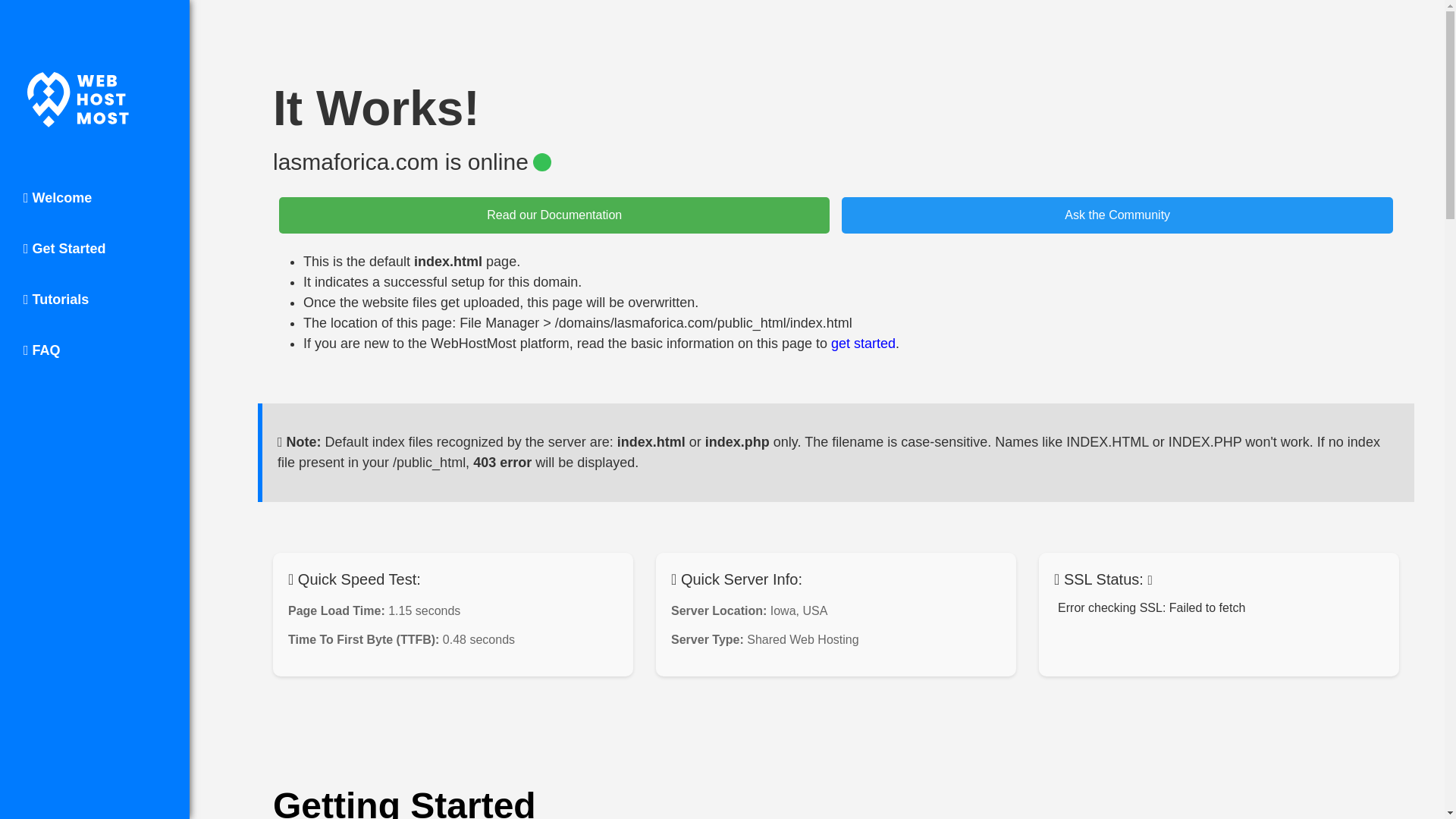Viewport: 1456px width, 819px height.
Task: Click the Page Load Time value
Action: (424, 611)
